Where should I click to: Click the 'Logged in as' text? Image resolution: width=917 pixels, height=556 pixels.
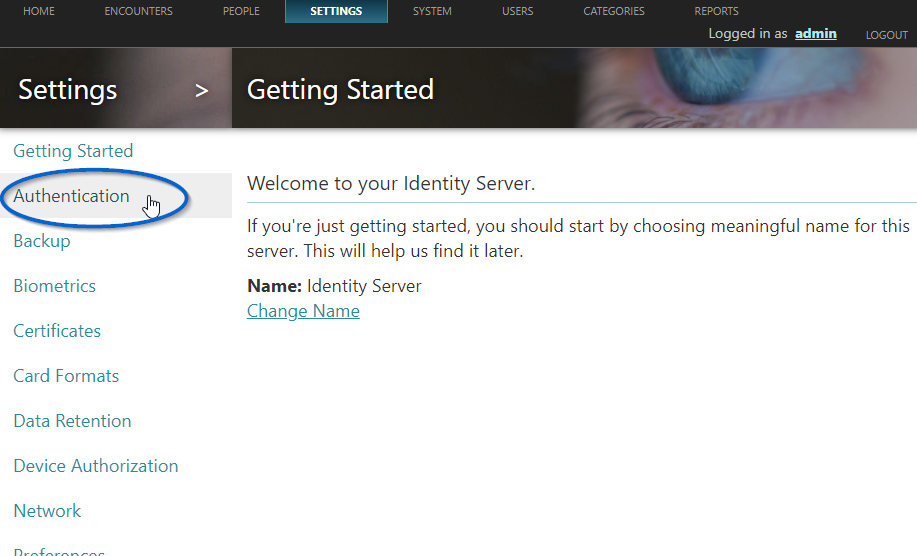coord(748,34)
